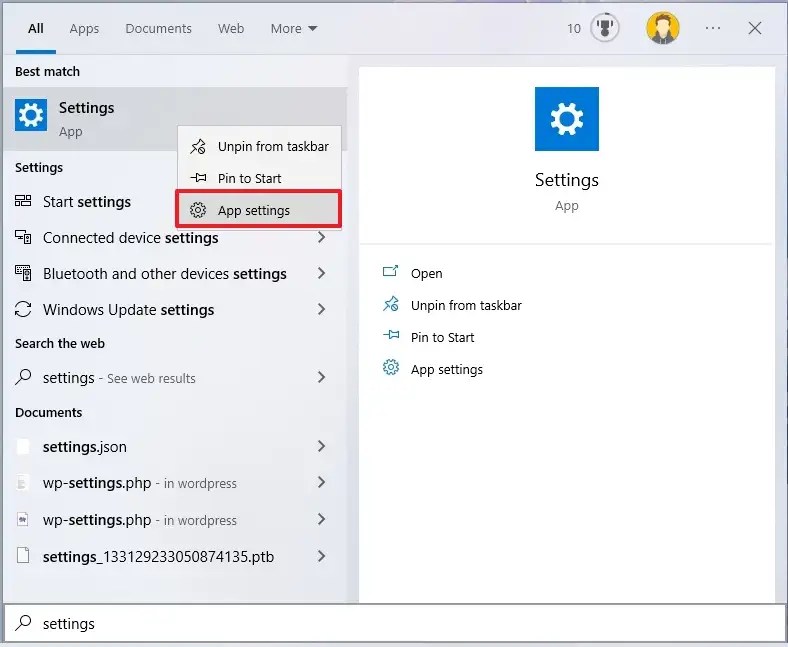Expand the settings.json chevron
Screen dimensions: 788x647
tap(322, 446)
